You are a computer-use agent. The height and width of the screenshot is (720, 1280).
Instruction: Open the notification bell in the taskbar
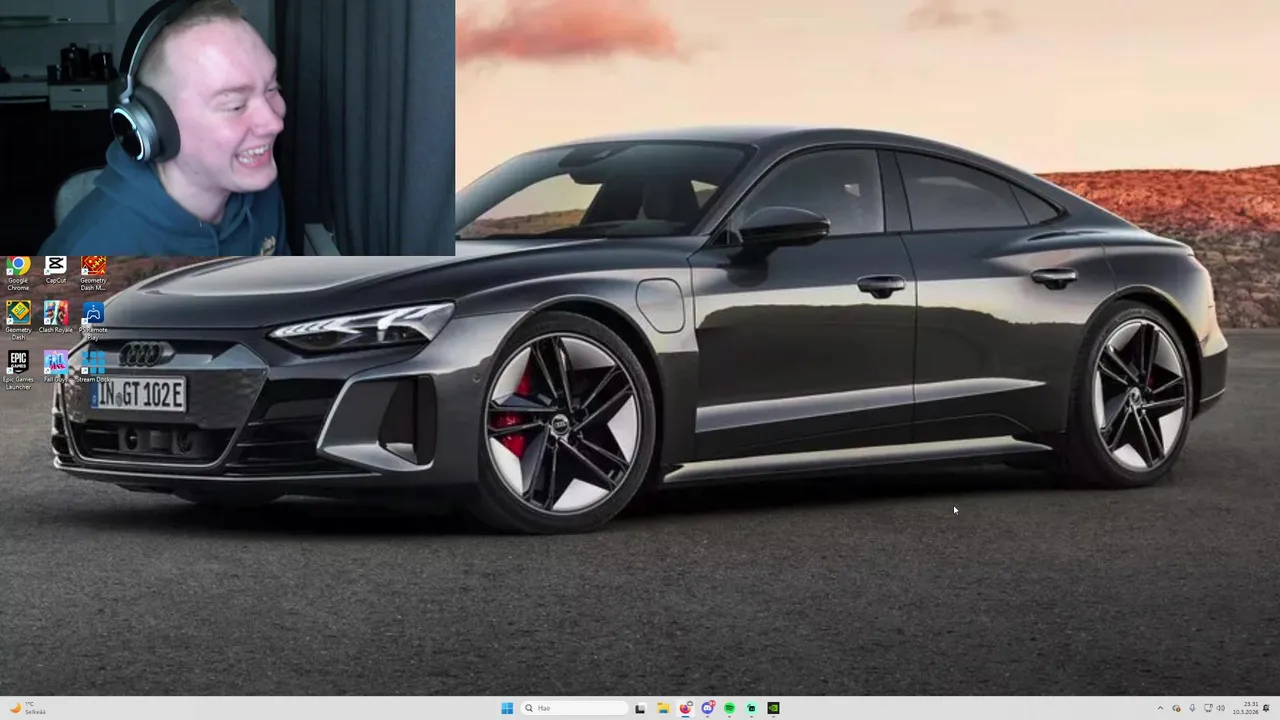pyautogui.click(x=1267, y=708)
